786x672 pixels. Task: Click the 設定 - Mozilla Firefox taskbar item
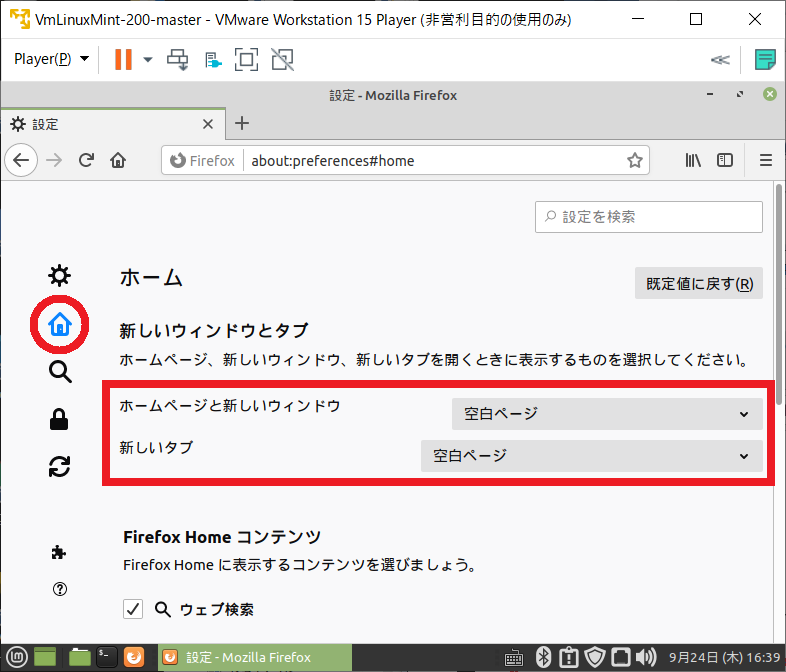(255, 657)
